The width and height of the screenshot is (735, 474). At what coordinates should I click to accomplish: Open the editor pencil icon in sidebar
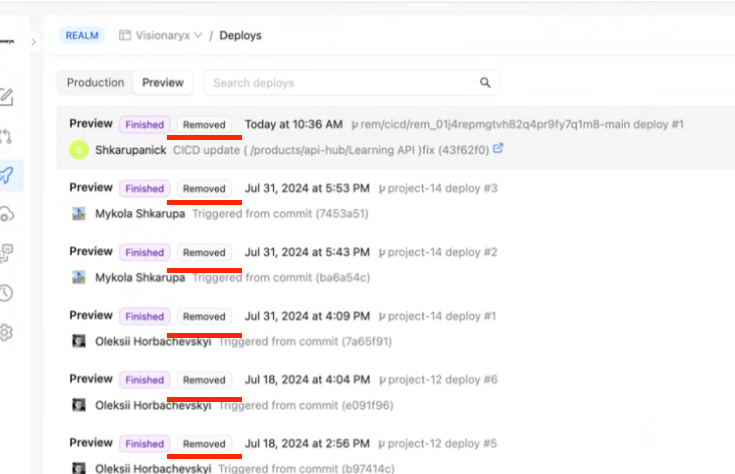click(6, 97)
